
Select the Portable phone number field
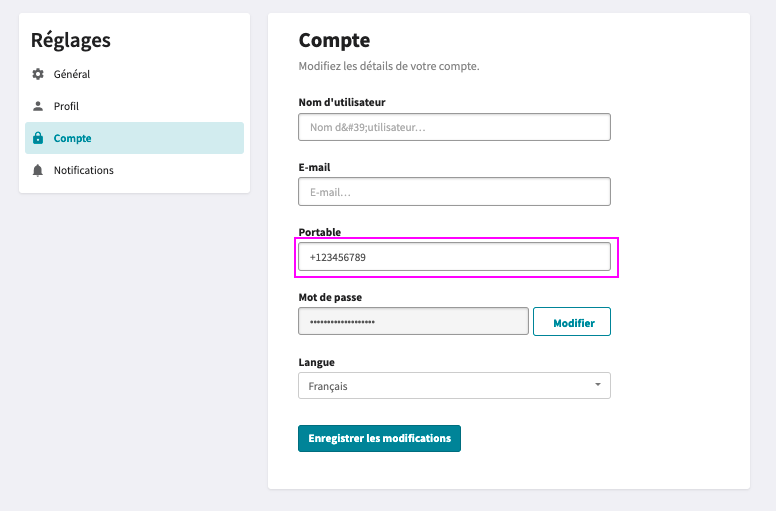pyautogui.click(x=454, y=257)
